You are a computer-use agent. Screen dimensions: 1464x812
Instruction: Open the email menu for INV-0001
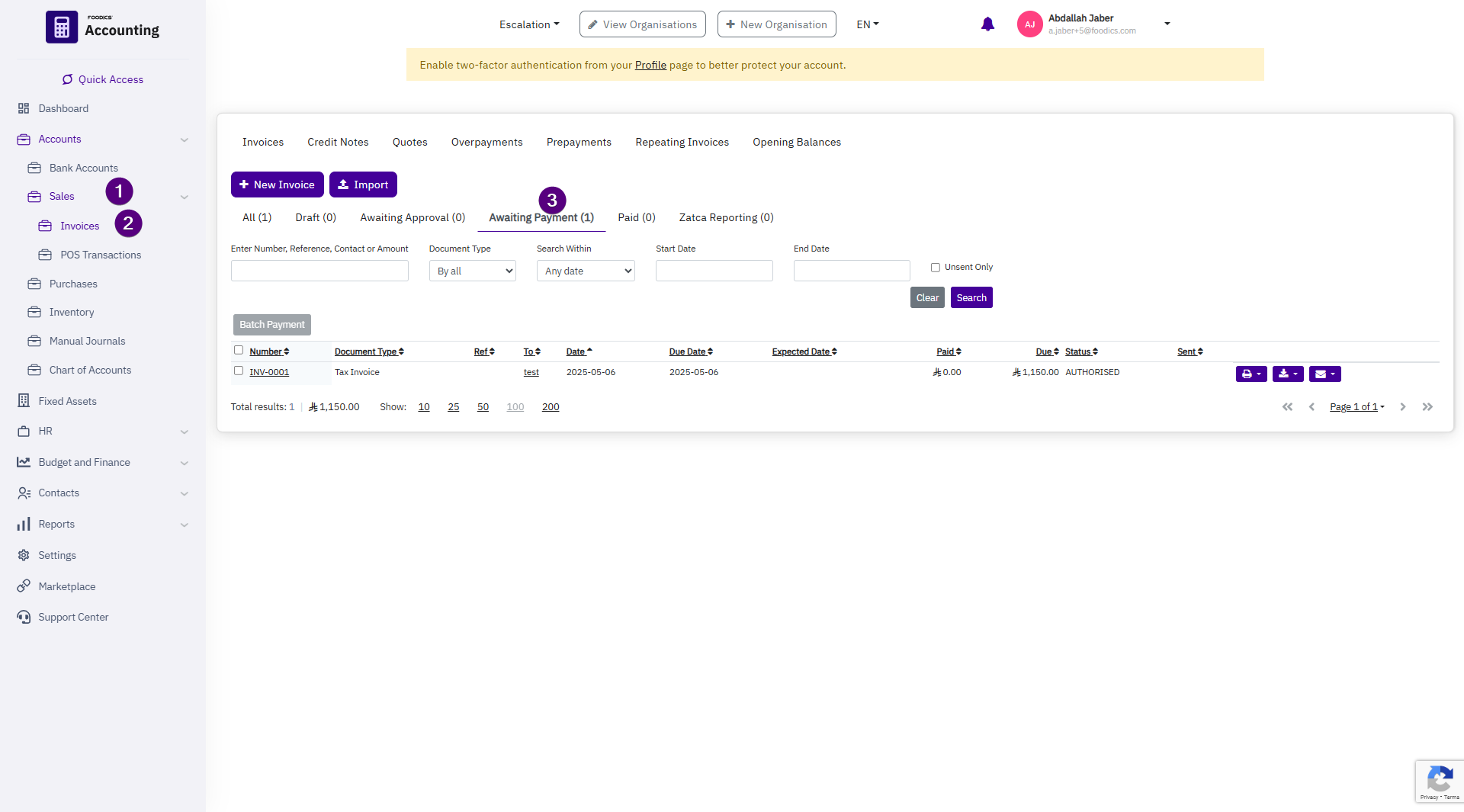click(x=1324, y=374)
